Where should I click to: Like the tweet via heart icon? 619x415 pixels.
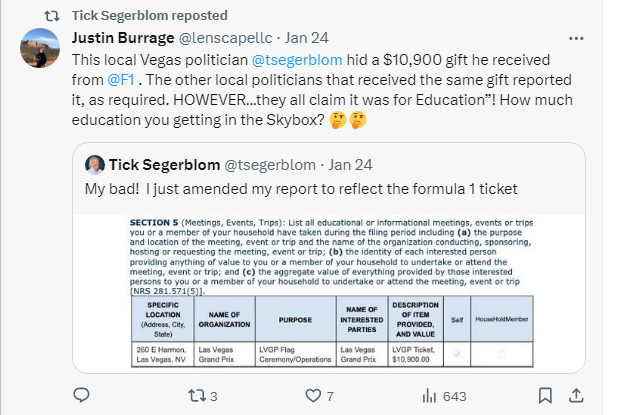(x=312, y=396)
